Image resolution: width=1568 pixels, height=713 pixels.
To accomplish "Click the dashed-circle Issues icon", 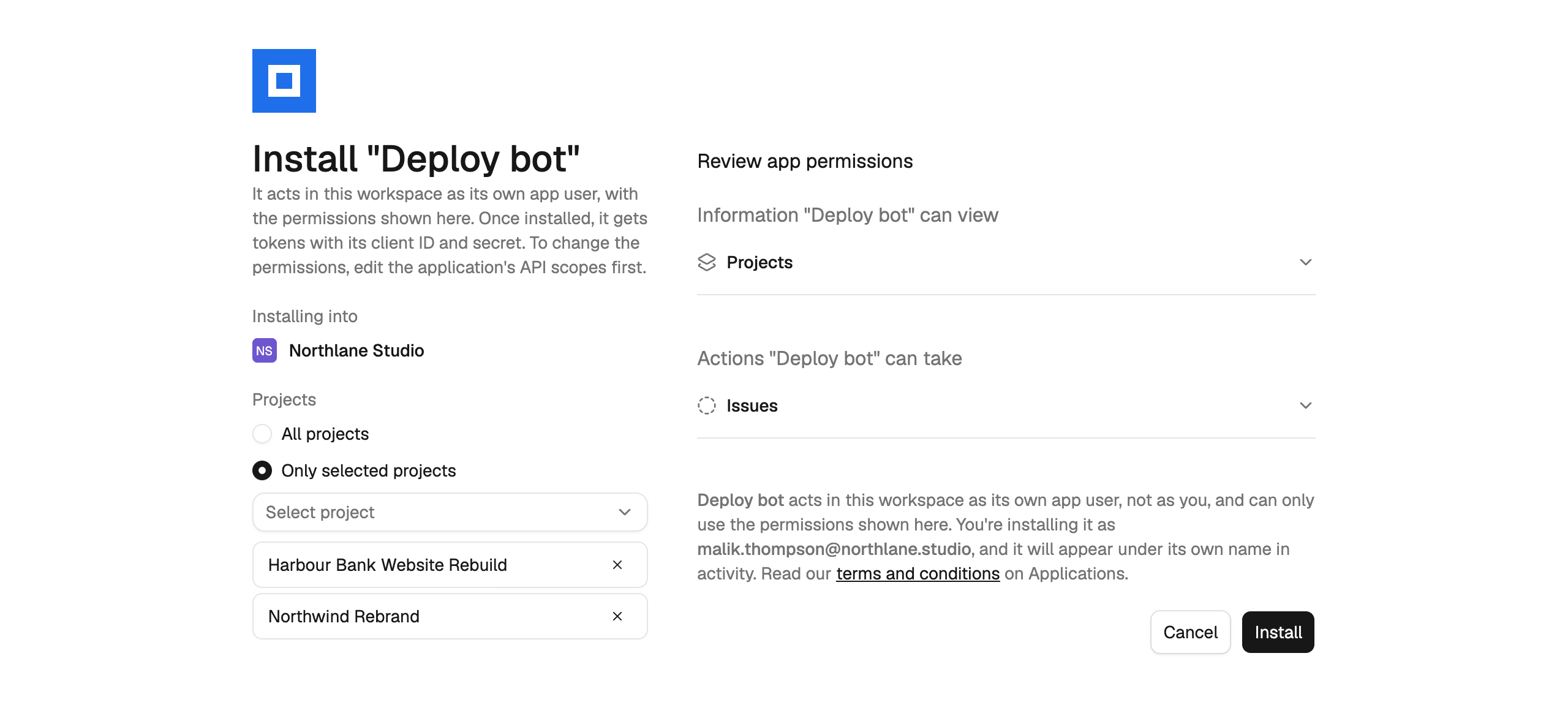I will coord(707,406).
